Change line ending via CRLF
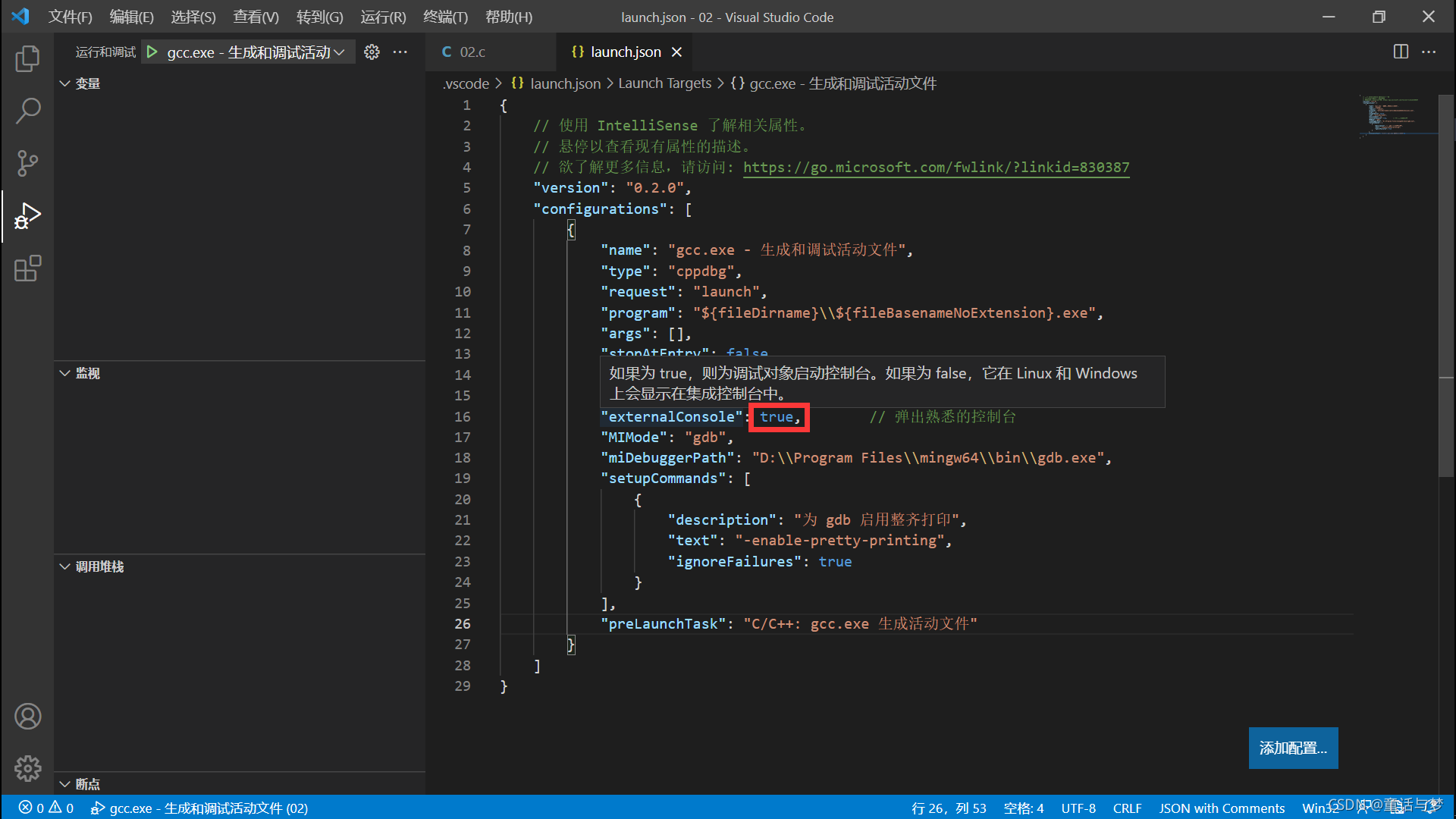Viewport: 1456px width, 819px height. [x=1127, y=808]
